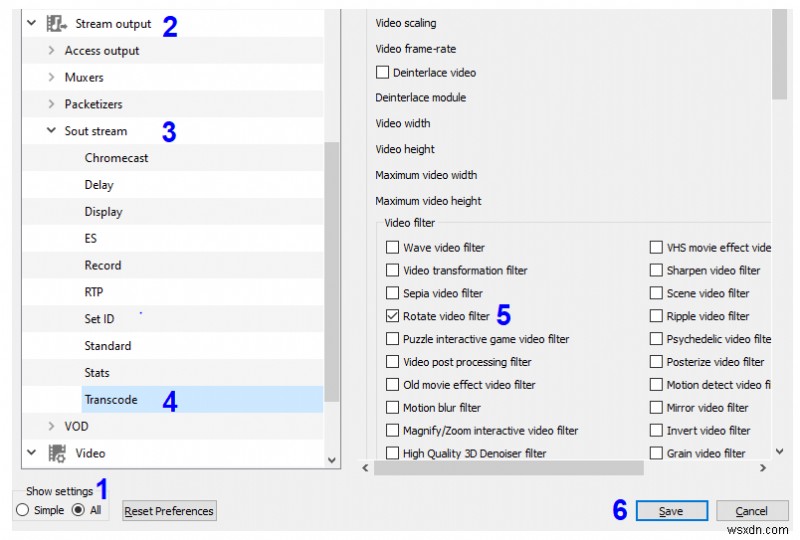The width and height of the screenshot is (800, 540).
Task: Open the Chromecast settings item
Action: 117,158
